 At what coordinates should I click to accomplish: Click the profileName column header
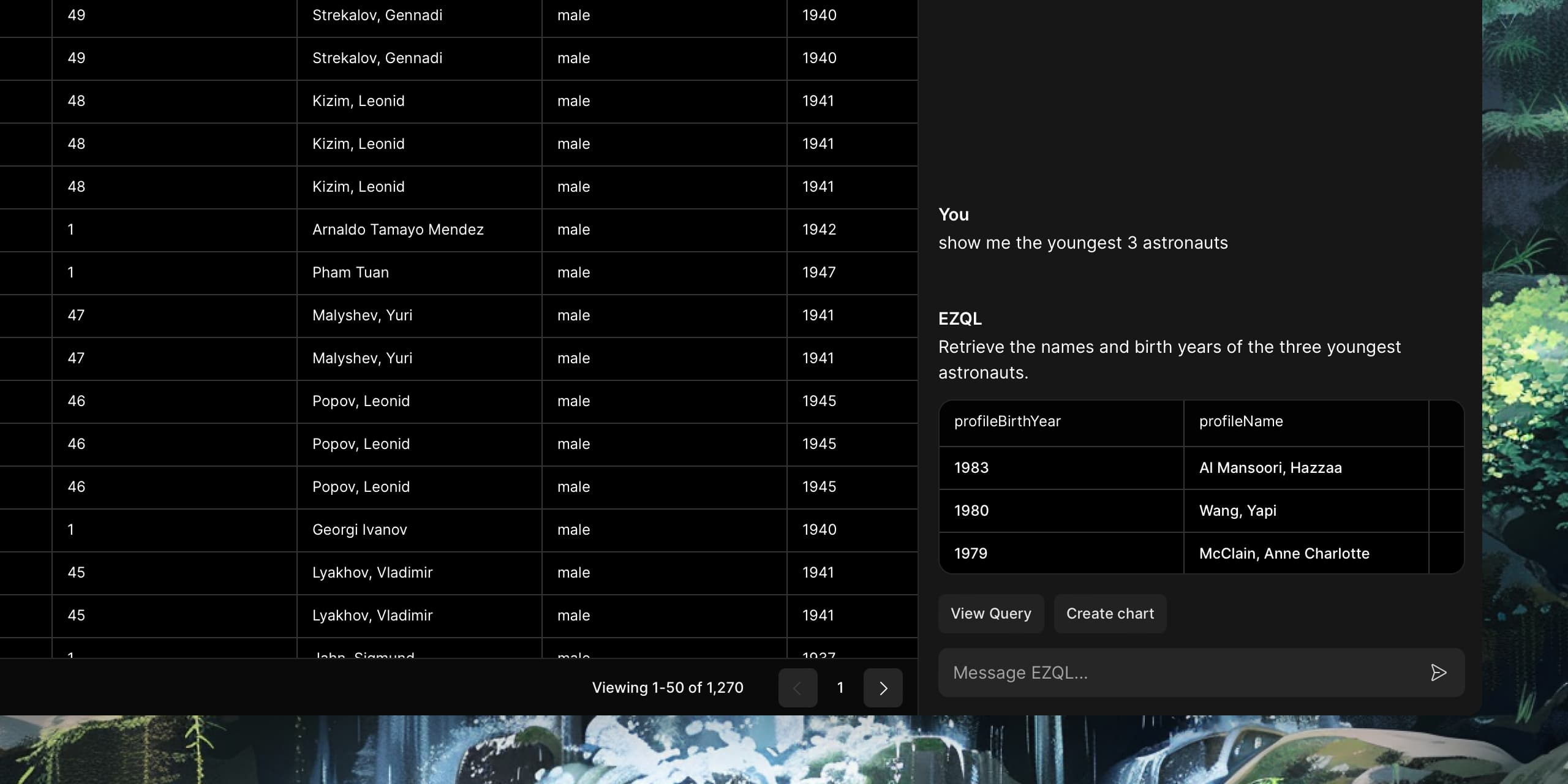pyautogui.click(x=1242, y=419)
